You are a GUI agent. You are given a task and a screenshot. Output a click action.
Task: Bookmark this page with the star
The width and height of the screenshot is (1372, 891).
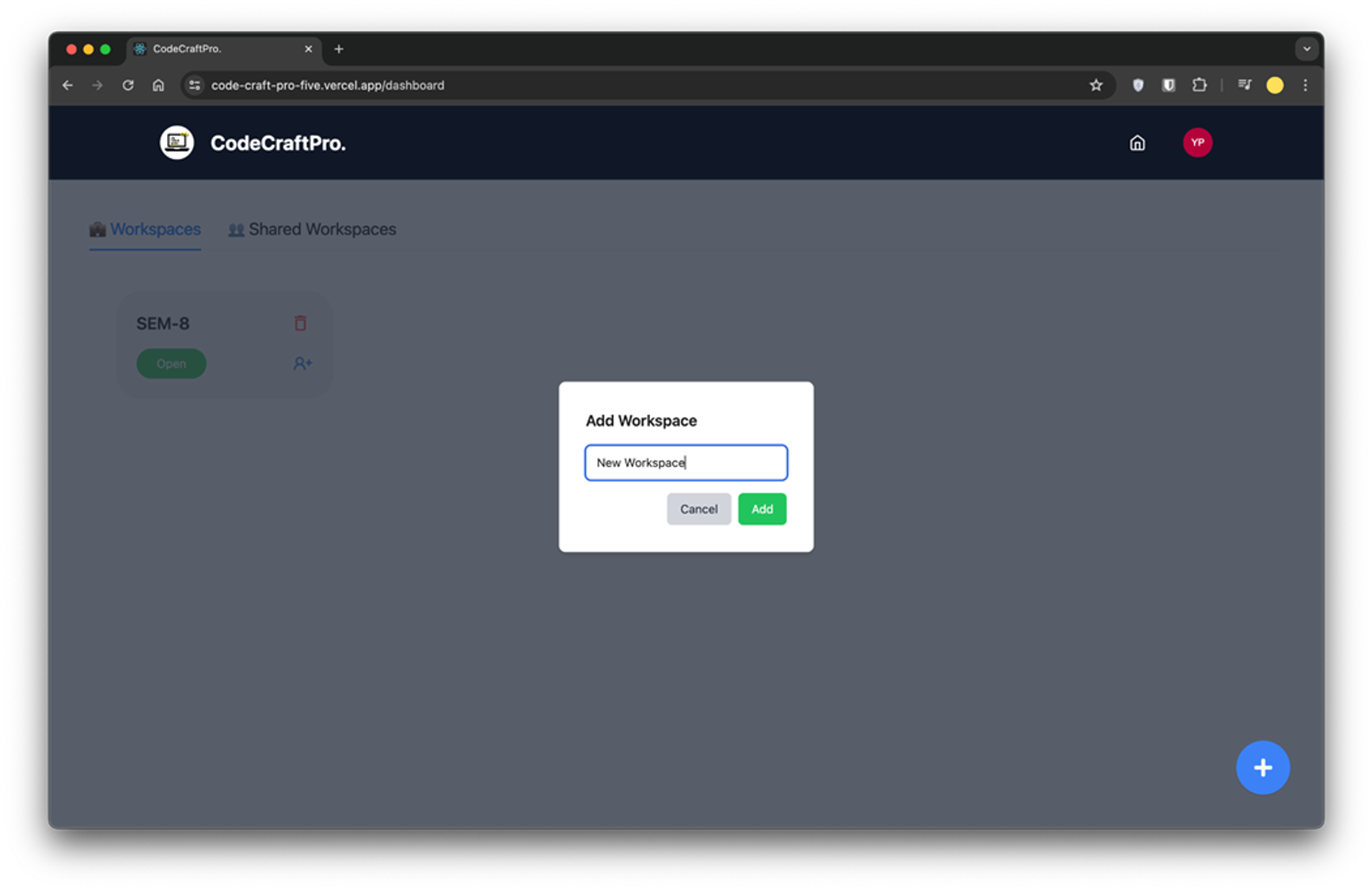[x=1096, y=86]
